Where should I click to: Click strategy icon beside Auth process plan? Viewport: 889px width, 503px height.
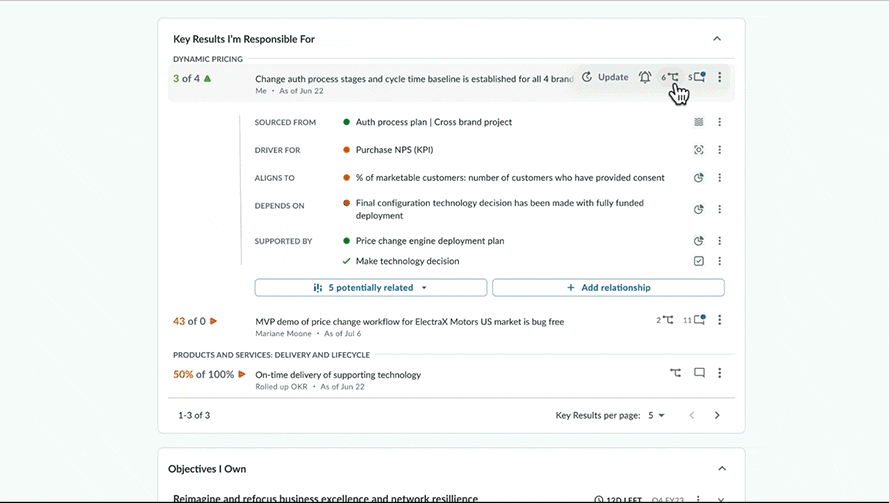pyautogui.click(x=698, y=122)
